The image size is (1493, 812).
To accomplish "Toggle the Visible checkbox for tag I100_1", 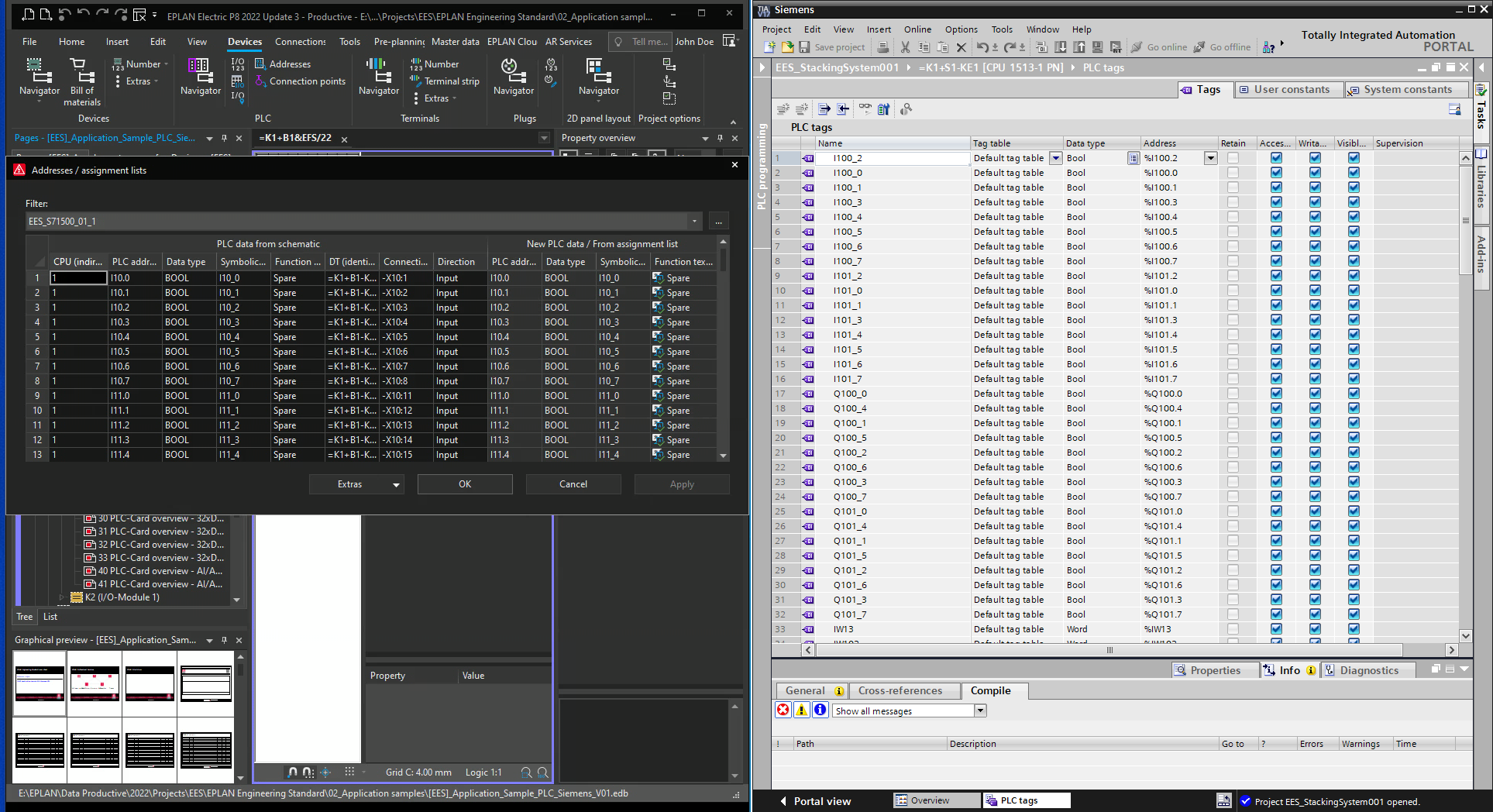I will (x=1354, y=188).
